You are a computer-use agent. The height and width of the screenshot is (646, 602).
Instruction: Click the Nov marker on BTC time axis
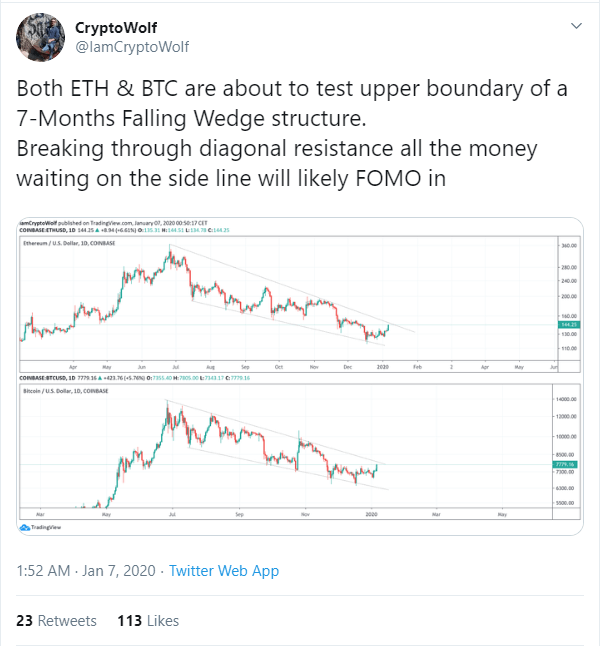[305, 514]
